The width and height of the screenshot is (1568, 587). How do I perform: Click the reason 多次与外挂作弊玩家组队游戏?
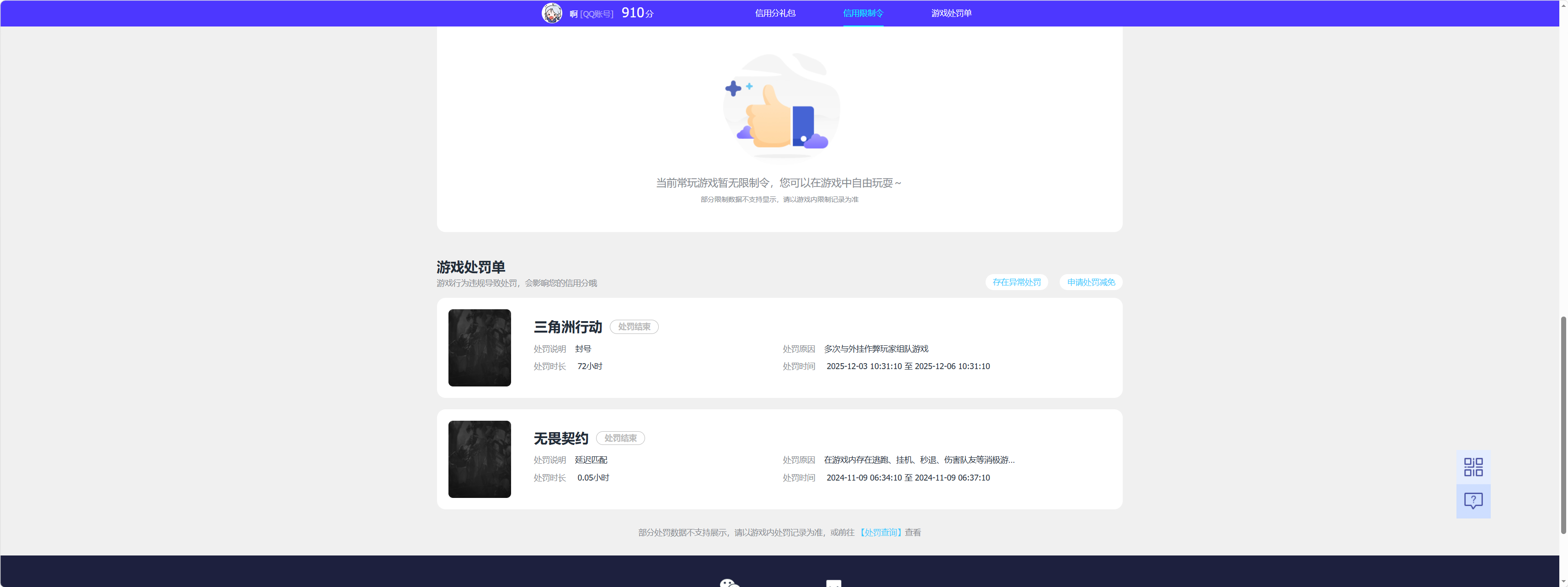pos(875,349)
